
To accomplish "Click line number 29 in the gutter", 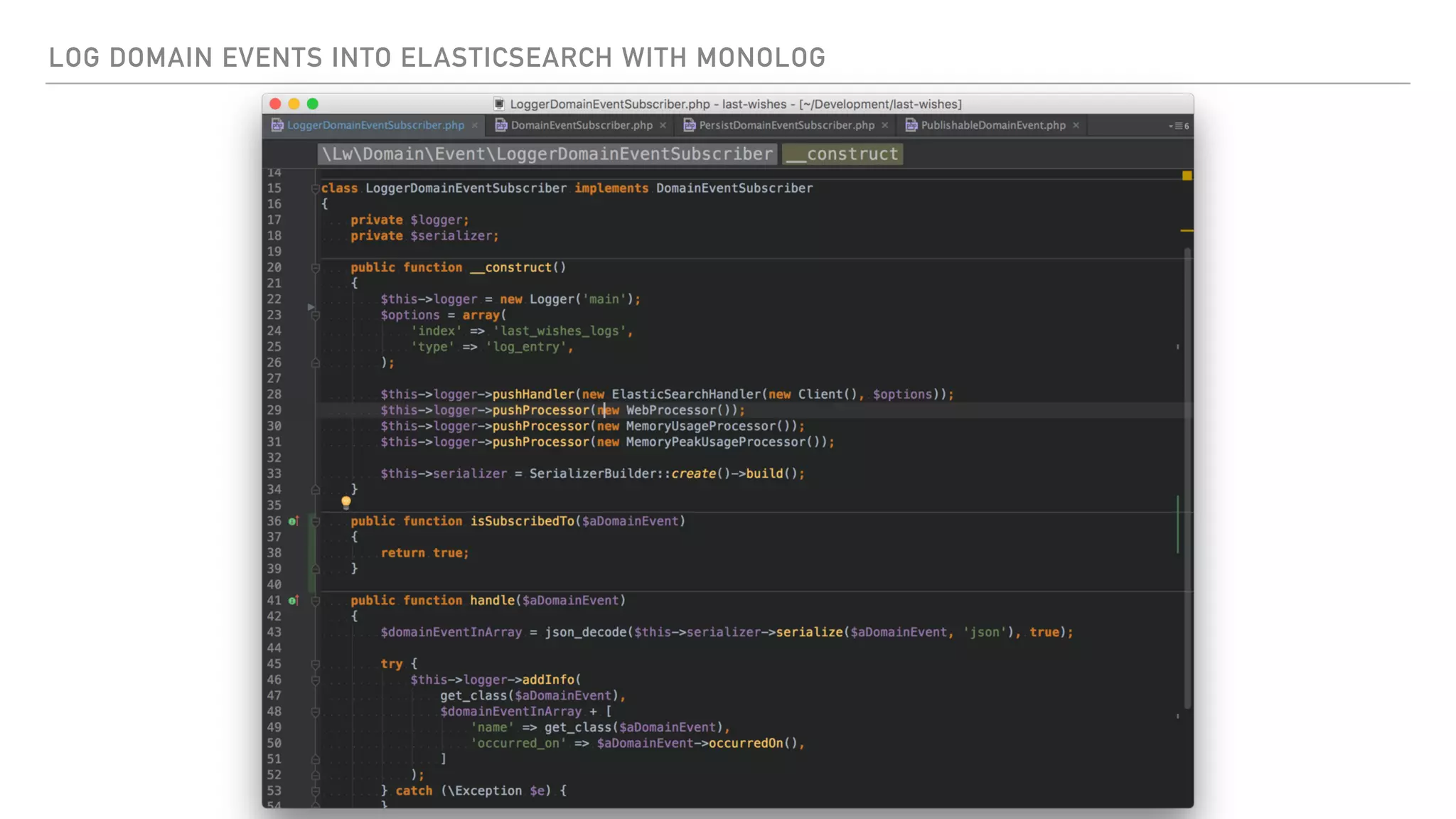I will coord(274,410).
